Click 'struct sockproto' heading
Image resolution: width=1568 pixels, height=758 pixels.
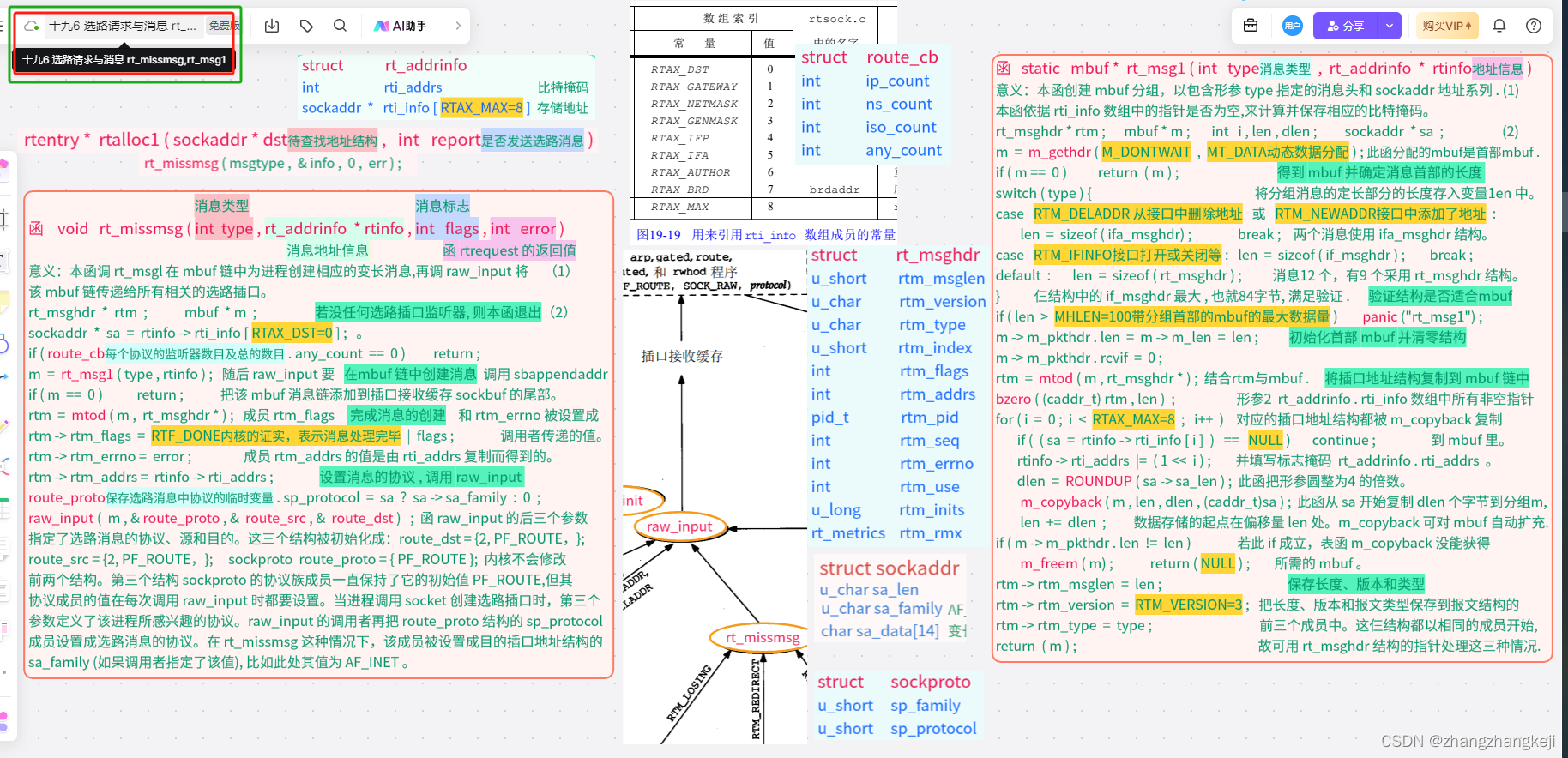click(894, 682)
